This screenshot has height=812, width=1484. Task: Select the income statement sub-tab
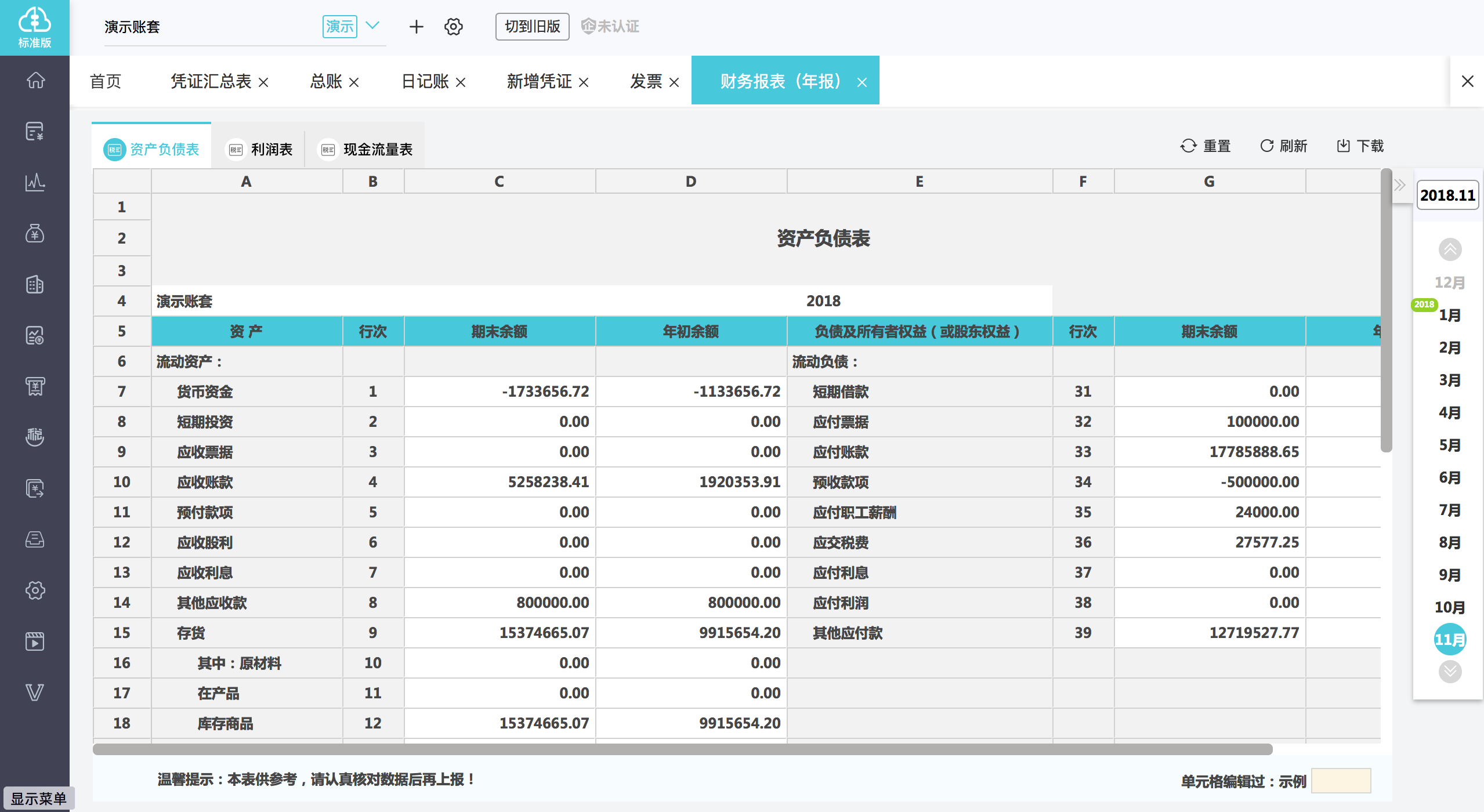tap(259, 149)
